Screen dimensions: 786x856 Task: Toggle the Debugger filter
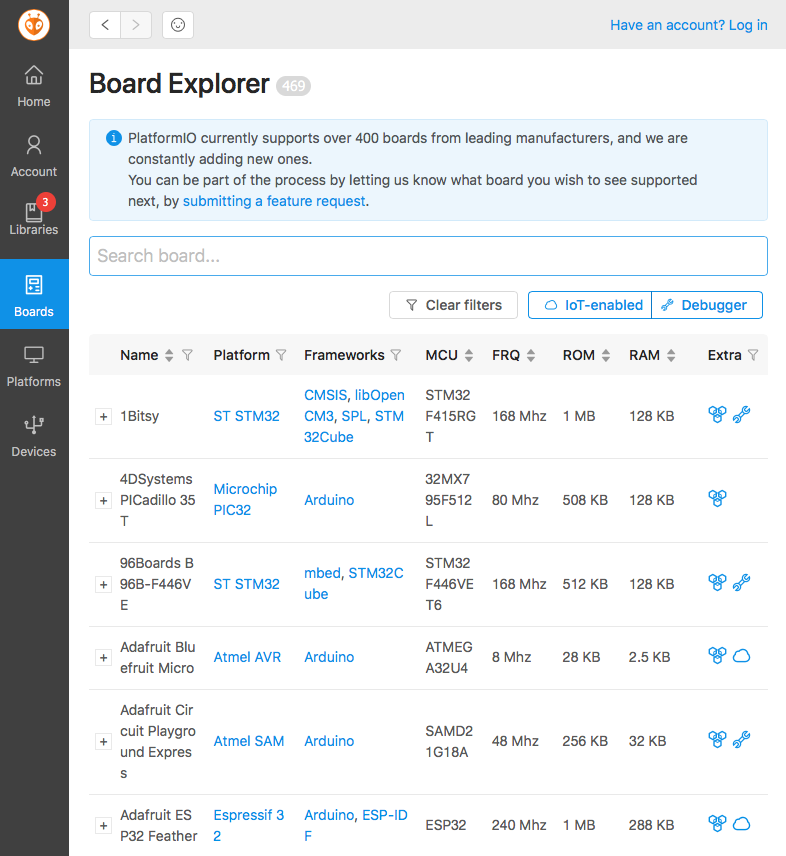707,305
